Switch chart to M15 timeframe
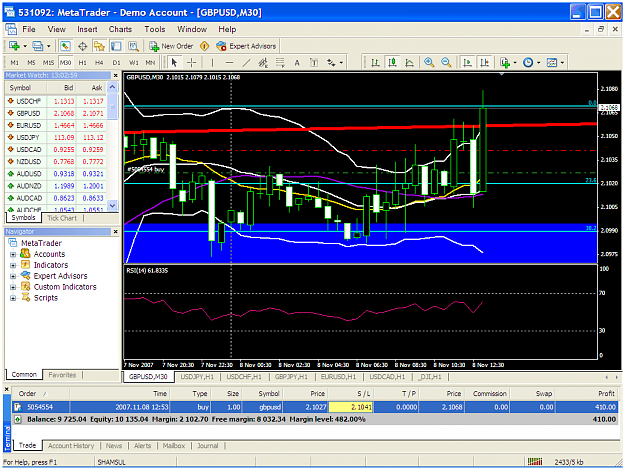Screen dimensions: 625x470 (48, 63)
